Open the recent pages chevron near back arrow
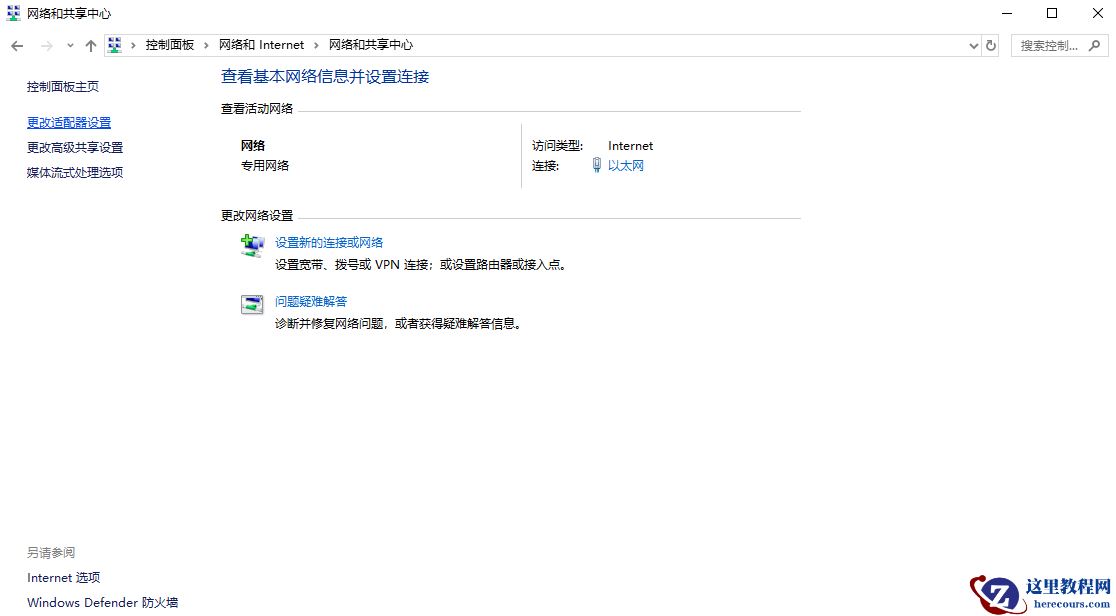The width and height of the screenshot is (1116, 616). 68,45
